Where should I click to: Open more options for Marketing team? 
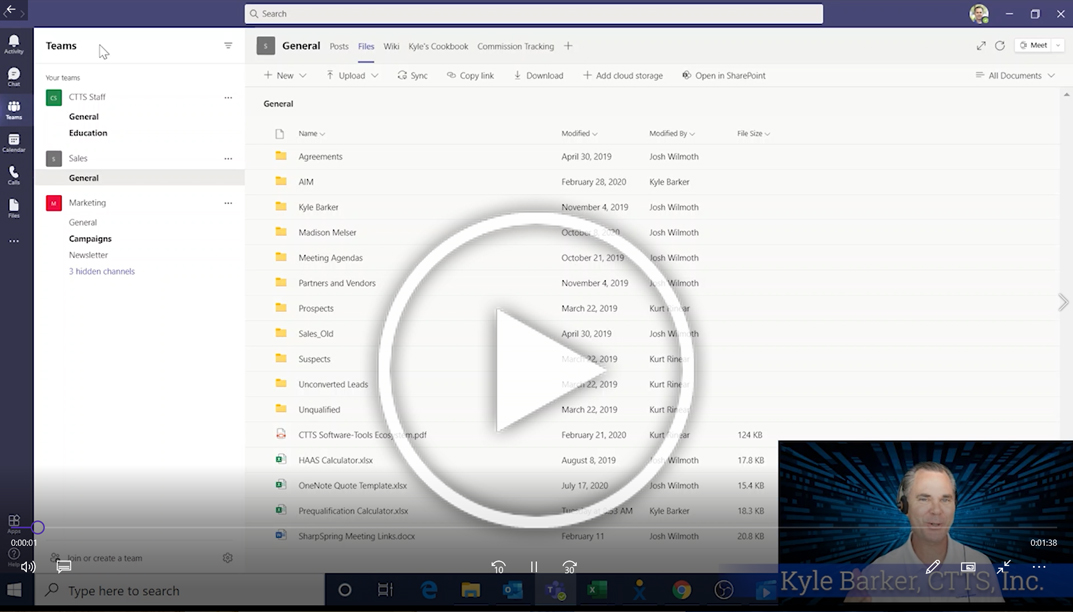228,203
